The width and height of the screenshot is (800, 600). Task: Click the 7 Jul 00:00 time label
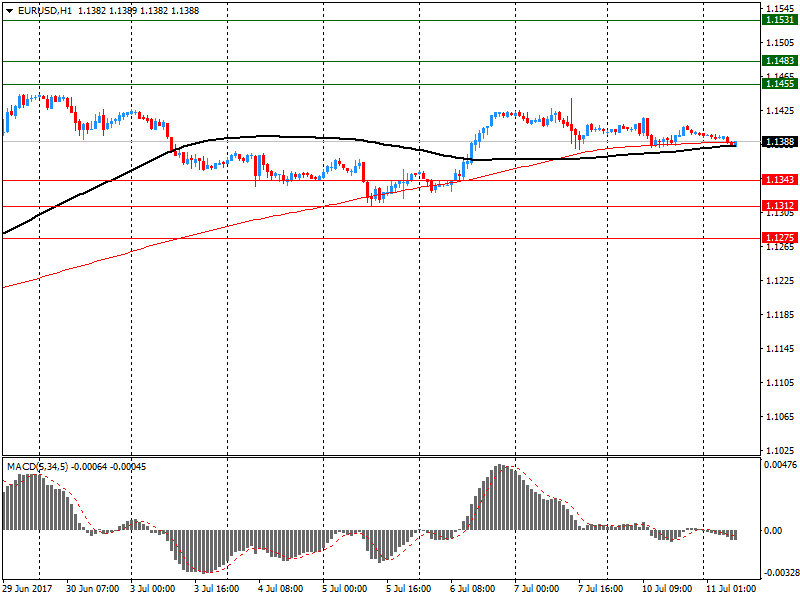(536, 589)
